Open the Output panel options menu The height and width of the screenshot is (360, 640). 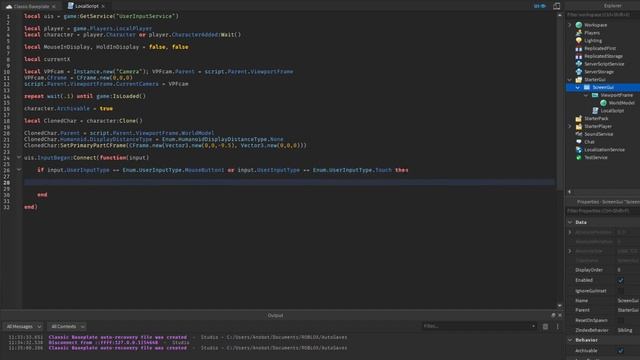(558, 326)
